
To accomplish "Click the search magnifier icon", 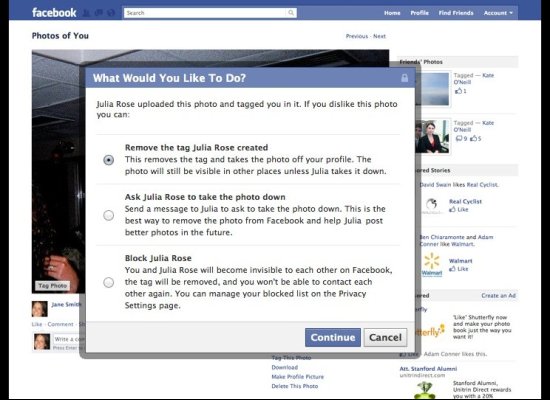I will pos(291,13).
